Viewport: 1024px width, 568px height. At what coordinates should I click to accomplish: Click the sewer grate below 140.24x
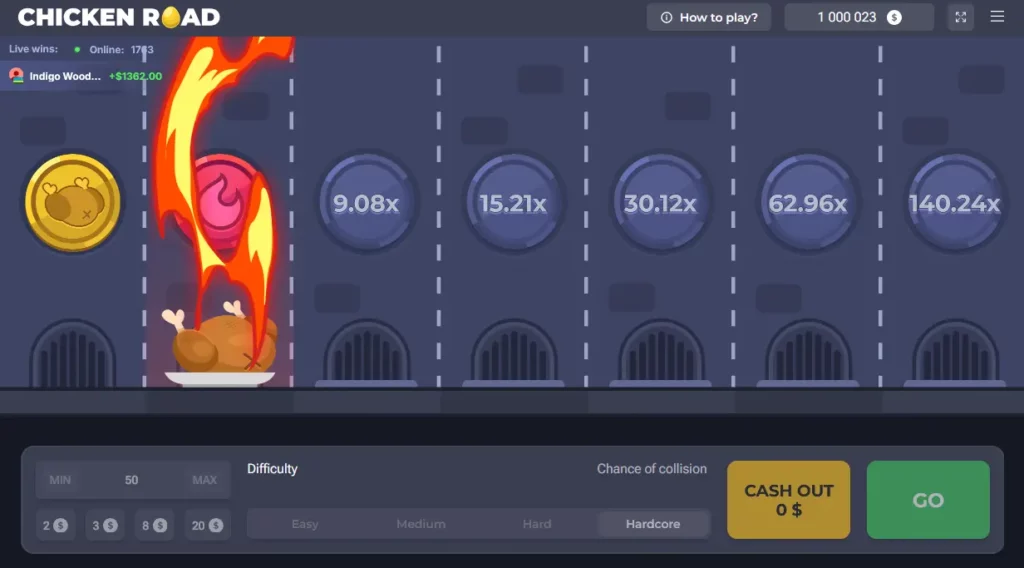pos(955,353)
